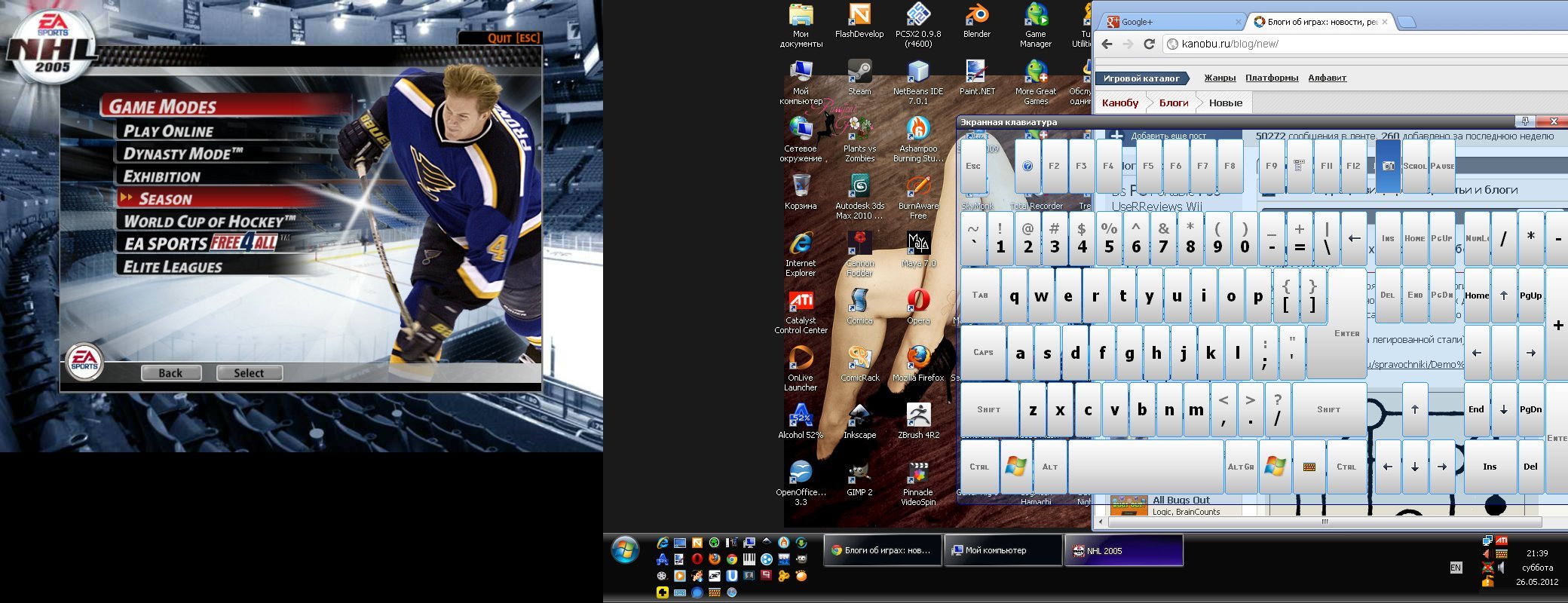Click Quit [ESC] in the game window

click(513, 38)
